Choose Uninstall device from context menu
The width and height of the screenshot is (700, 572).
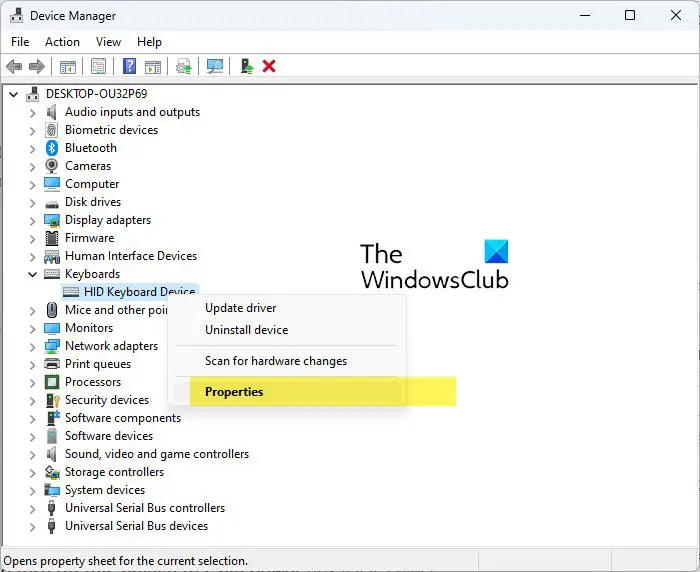tap(287, 330)
